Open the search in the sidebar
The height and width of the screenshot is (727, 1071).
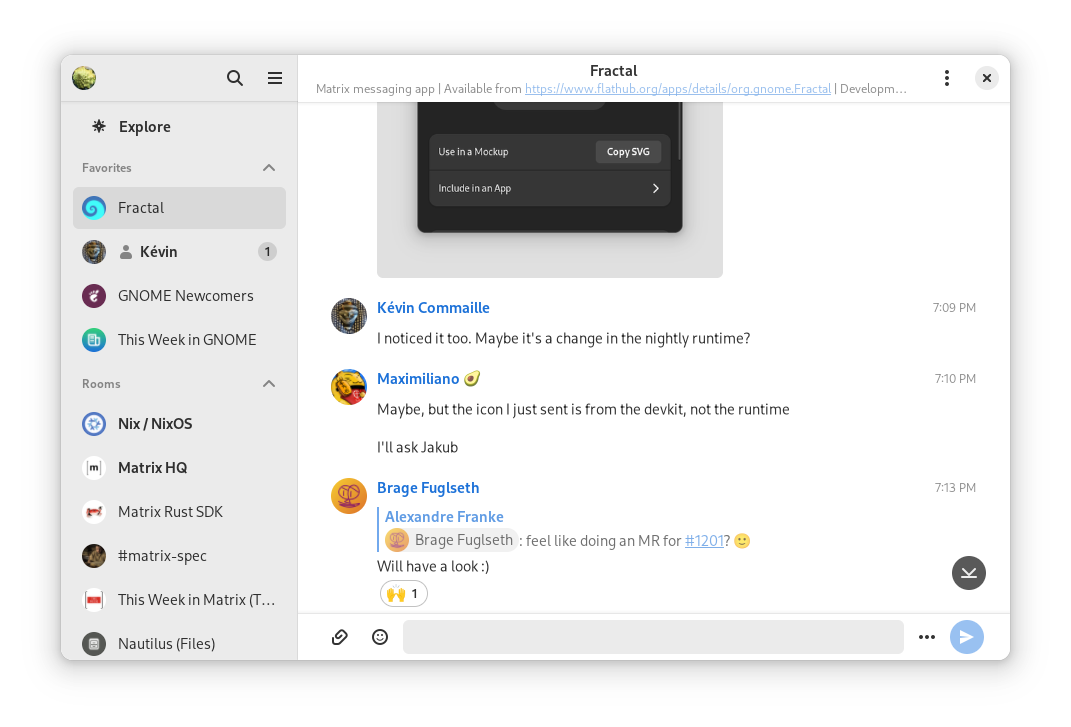235,78
